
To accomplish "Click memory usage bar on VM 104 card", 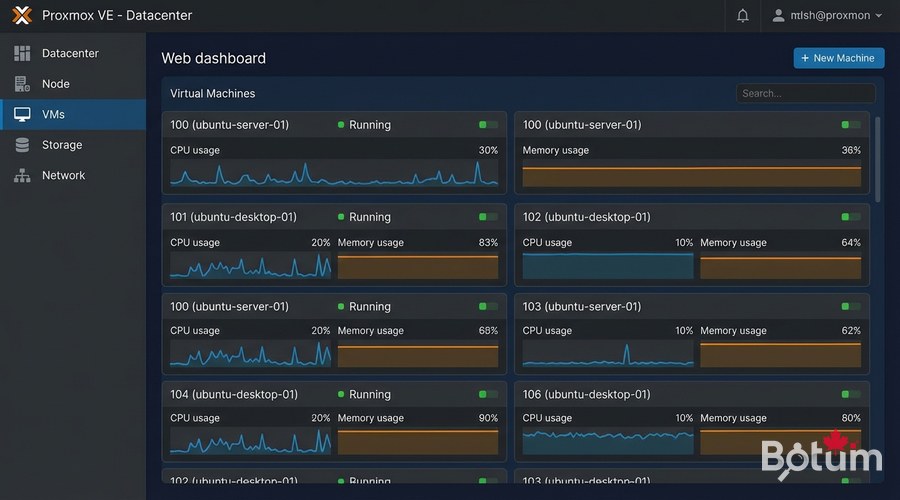I will [418, 442].
